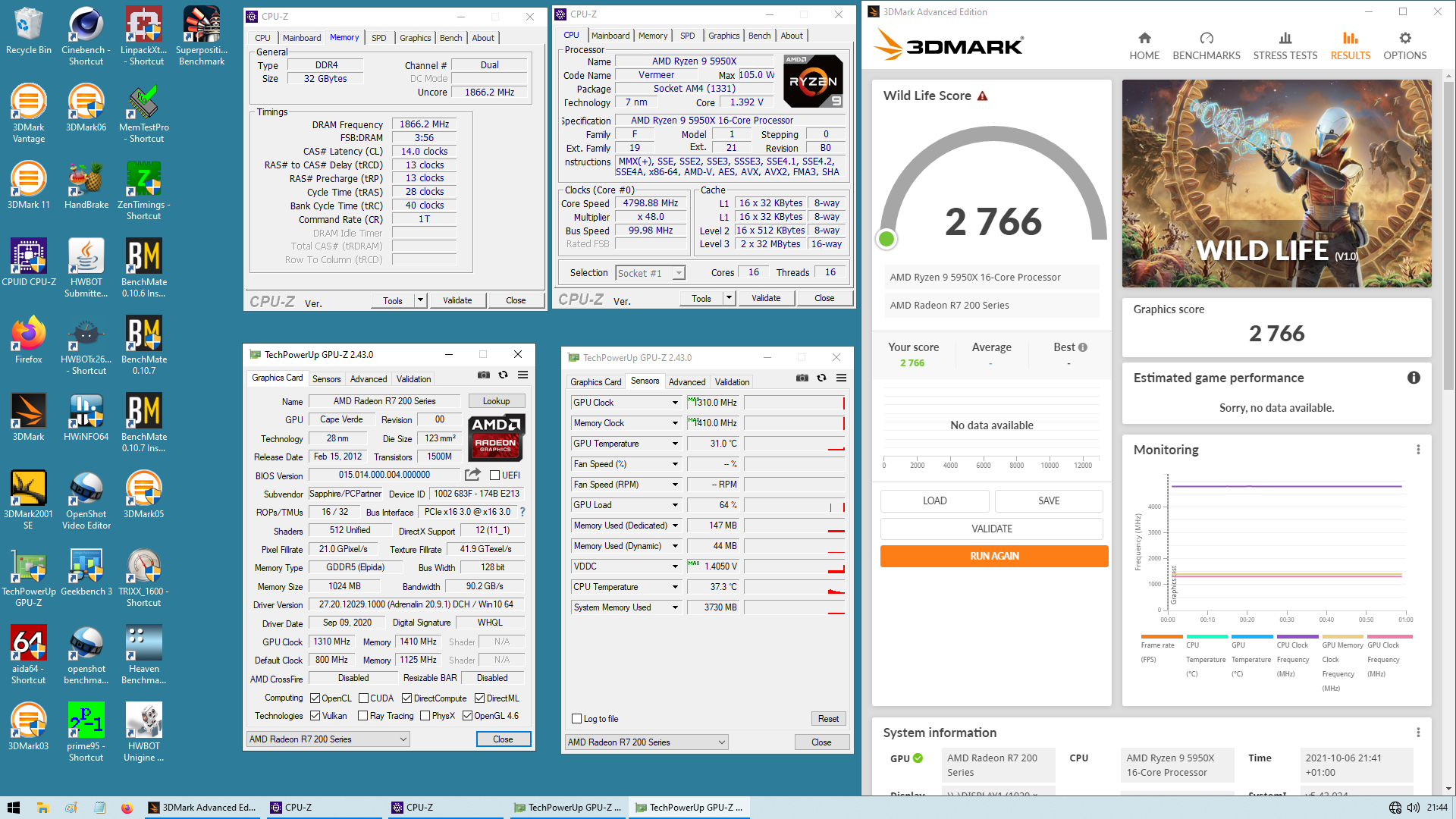Open Tools dropdown arrow in CPU-Z Memory window
Viewport: 1456px width, 819px height.
pyautogui.click(x=420, y=300)
